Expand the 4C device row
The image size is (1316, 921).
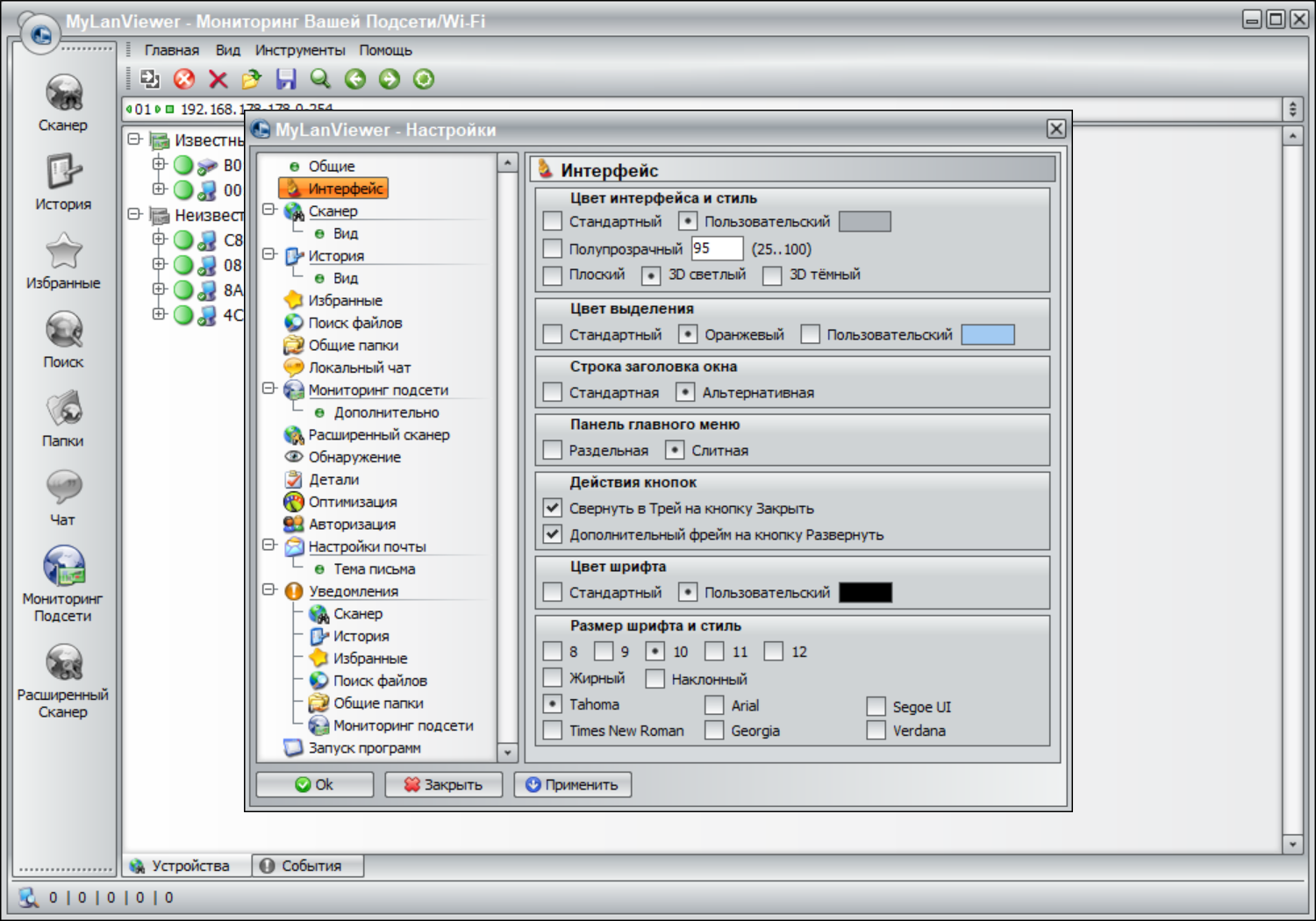tap(159, 313)
